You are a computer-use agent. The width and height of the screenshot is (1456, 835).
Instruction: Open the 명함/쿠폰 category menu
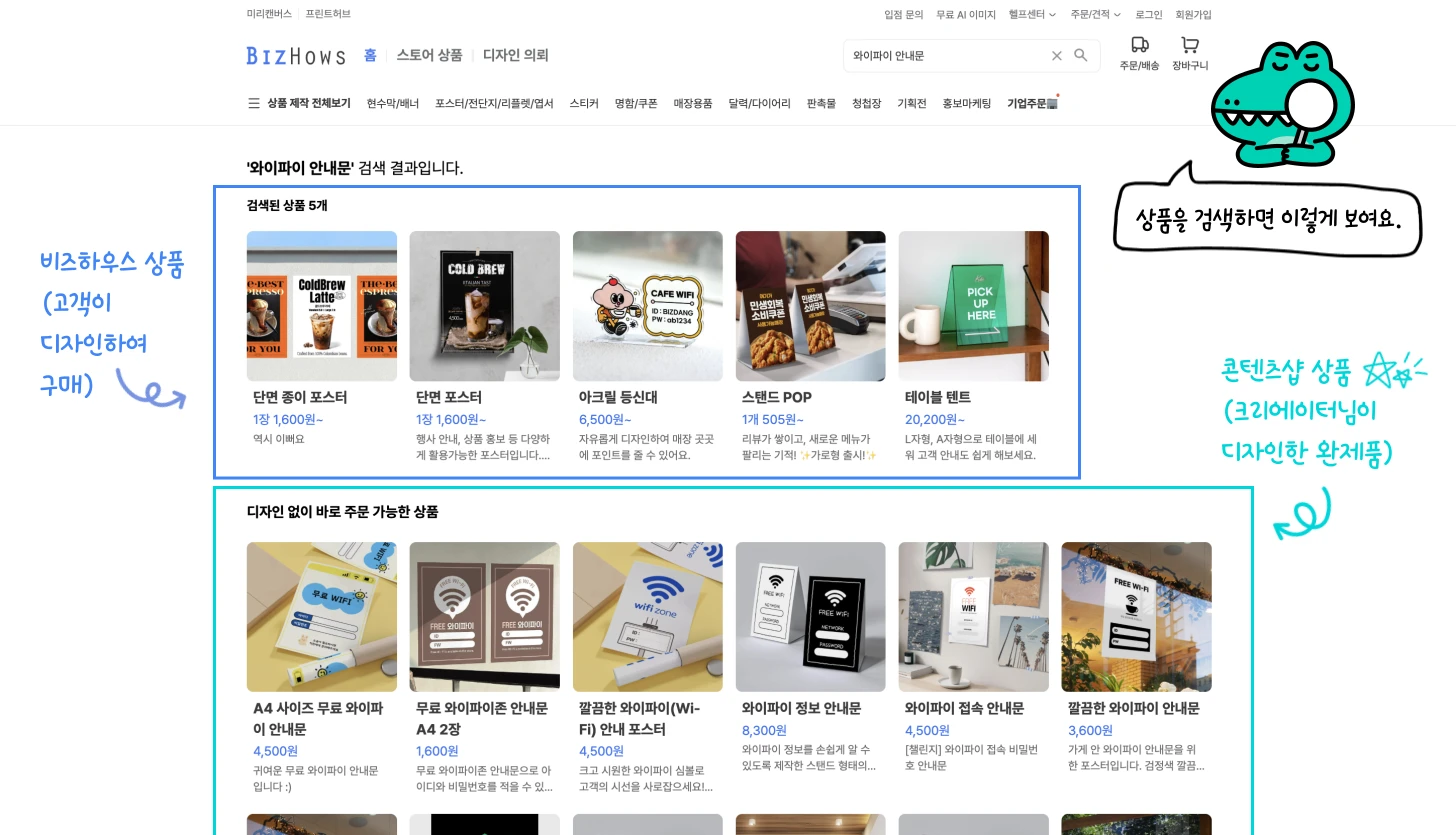(636, 104)
